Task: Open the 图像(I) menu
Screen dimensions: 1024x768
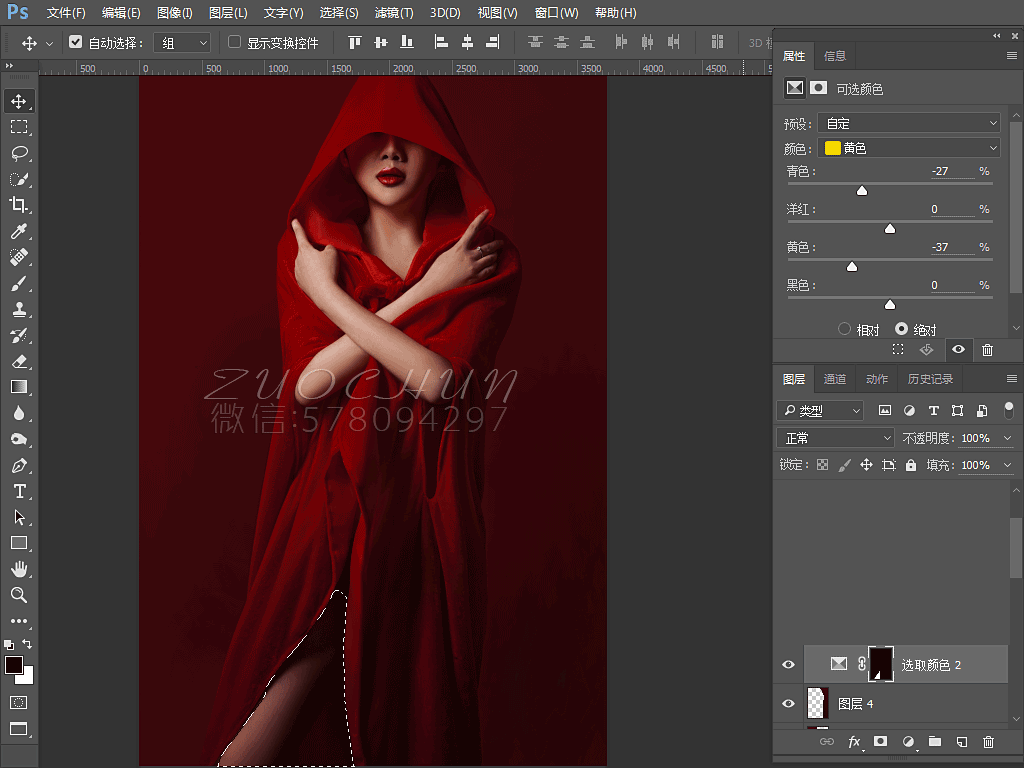Action: (x=174, y=12)
